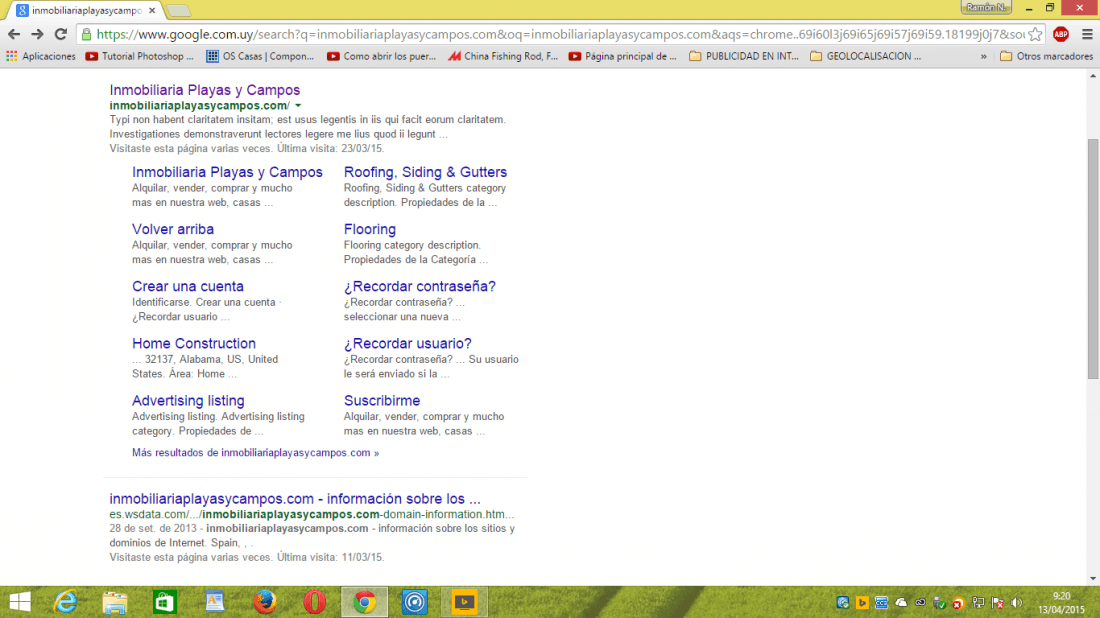Launch Opera from taskbar
Viewport: 1100px width, 618px height.
314,603
